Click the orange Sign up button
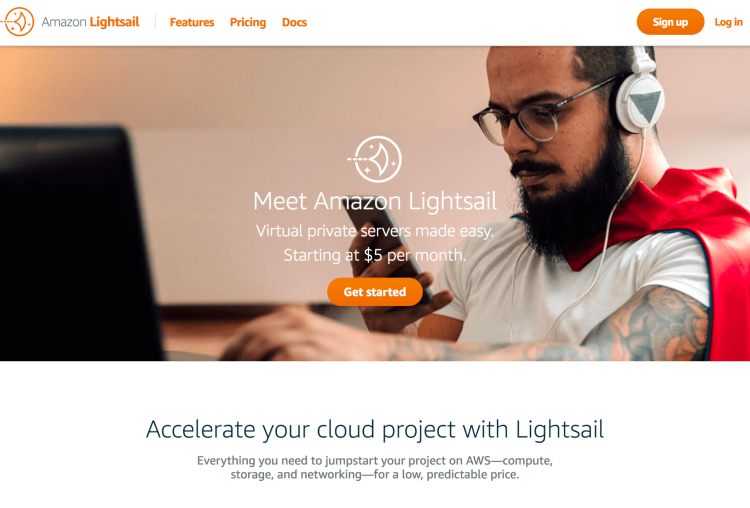The height and width of the screenshot is (508, 750). (x=670, y=22)
